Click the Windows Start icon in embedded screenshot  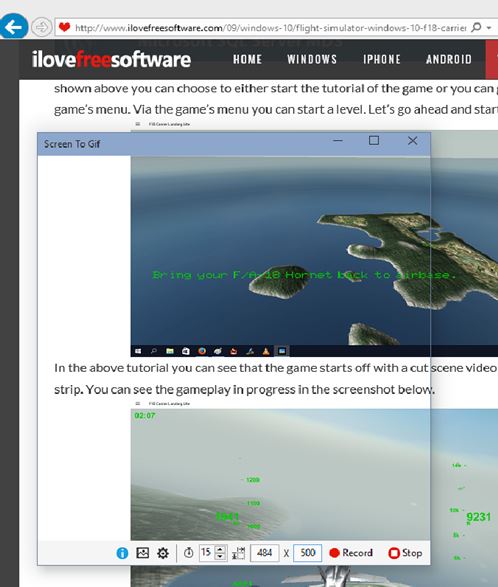pyautogui.click(x=138, y=351)
